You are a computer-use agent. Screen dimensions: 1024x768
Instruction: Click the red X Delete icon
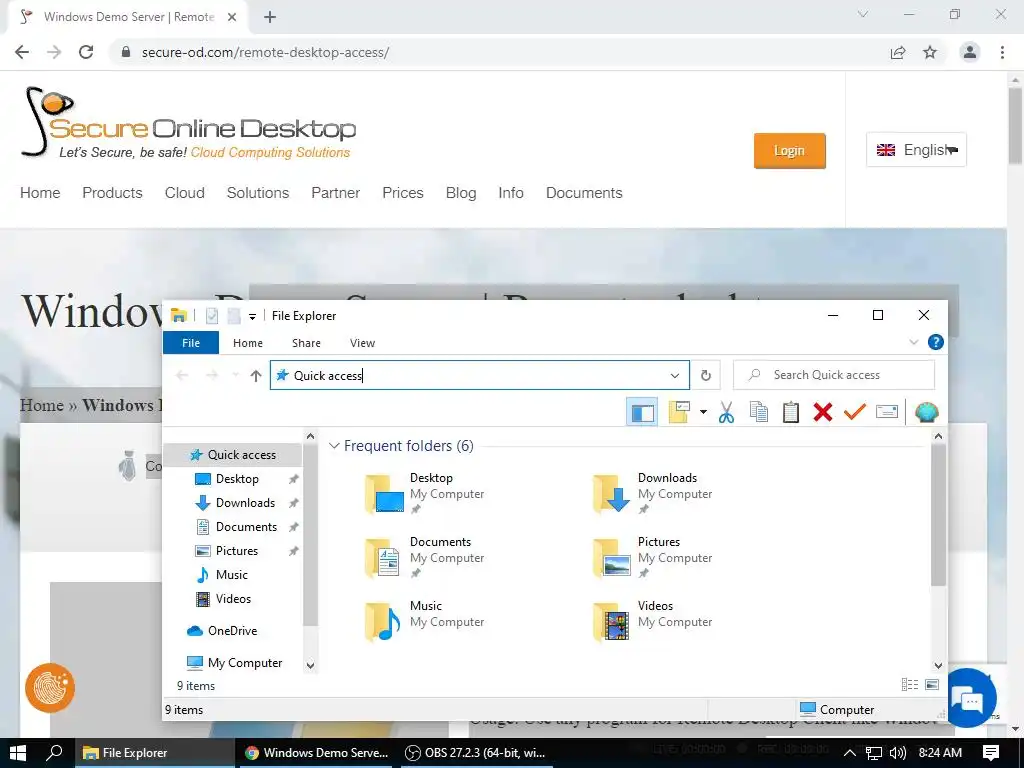pos(823,412)
